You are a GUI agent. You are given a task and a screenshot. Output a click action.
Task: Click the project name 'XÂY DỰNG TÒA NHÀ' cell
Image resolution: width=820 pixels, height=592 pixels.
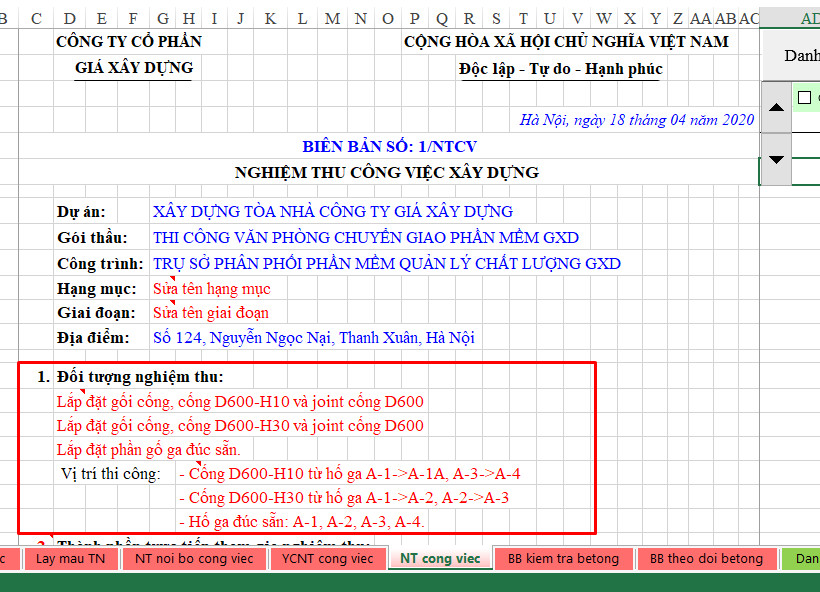(x=332, y=212)
